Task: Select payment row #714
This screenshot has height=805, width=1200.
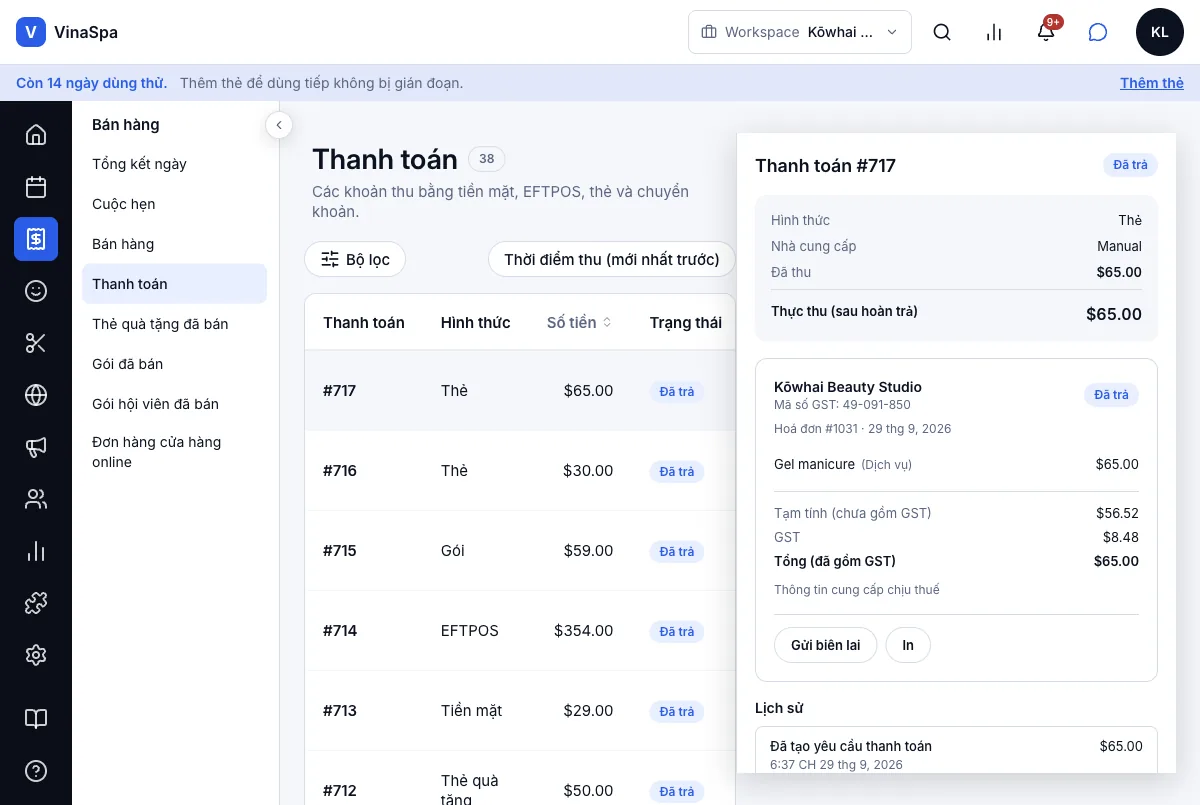Action: (x=520, y=631)
